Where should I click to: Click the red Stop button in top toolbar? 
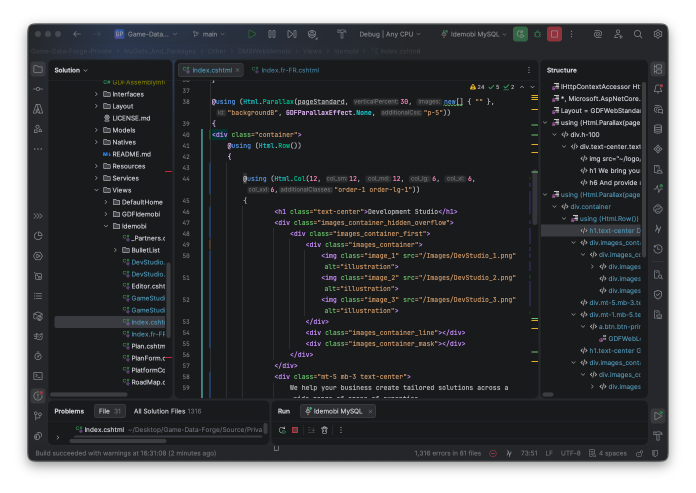pyautogui.click(x=554, y=34)
